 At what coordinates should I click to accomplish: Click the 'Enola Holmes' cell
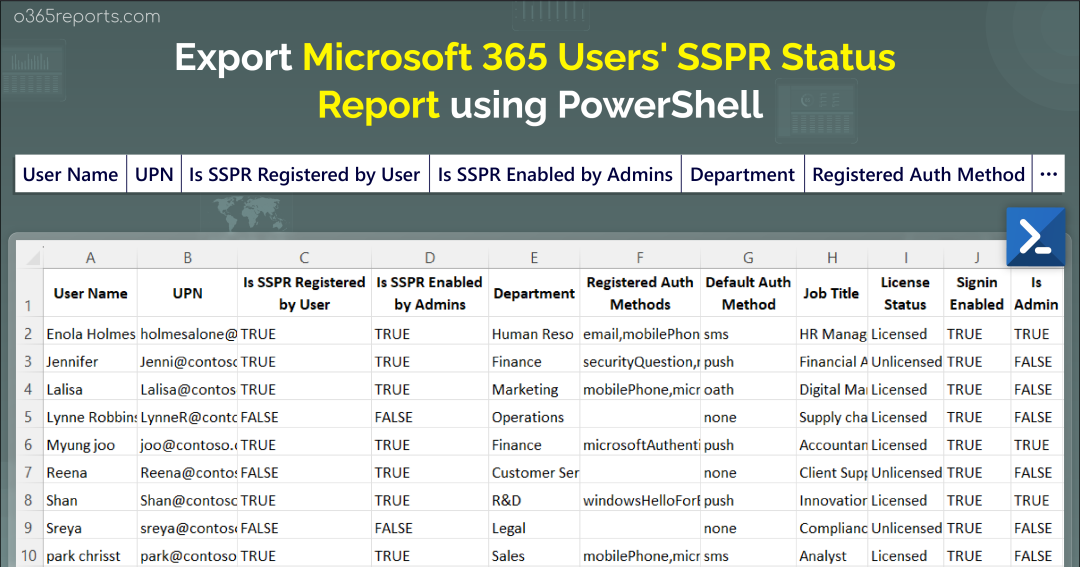90,334
